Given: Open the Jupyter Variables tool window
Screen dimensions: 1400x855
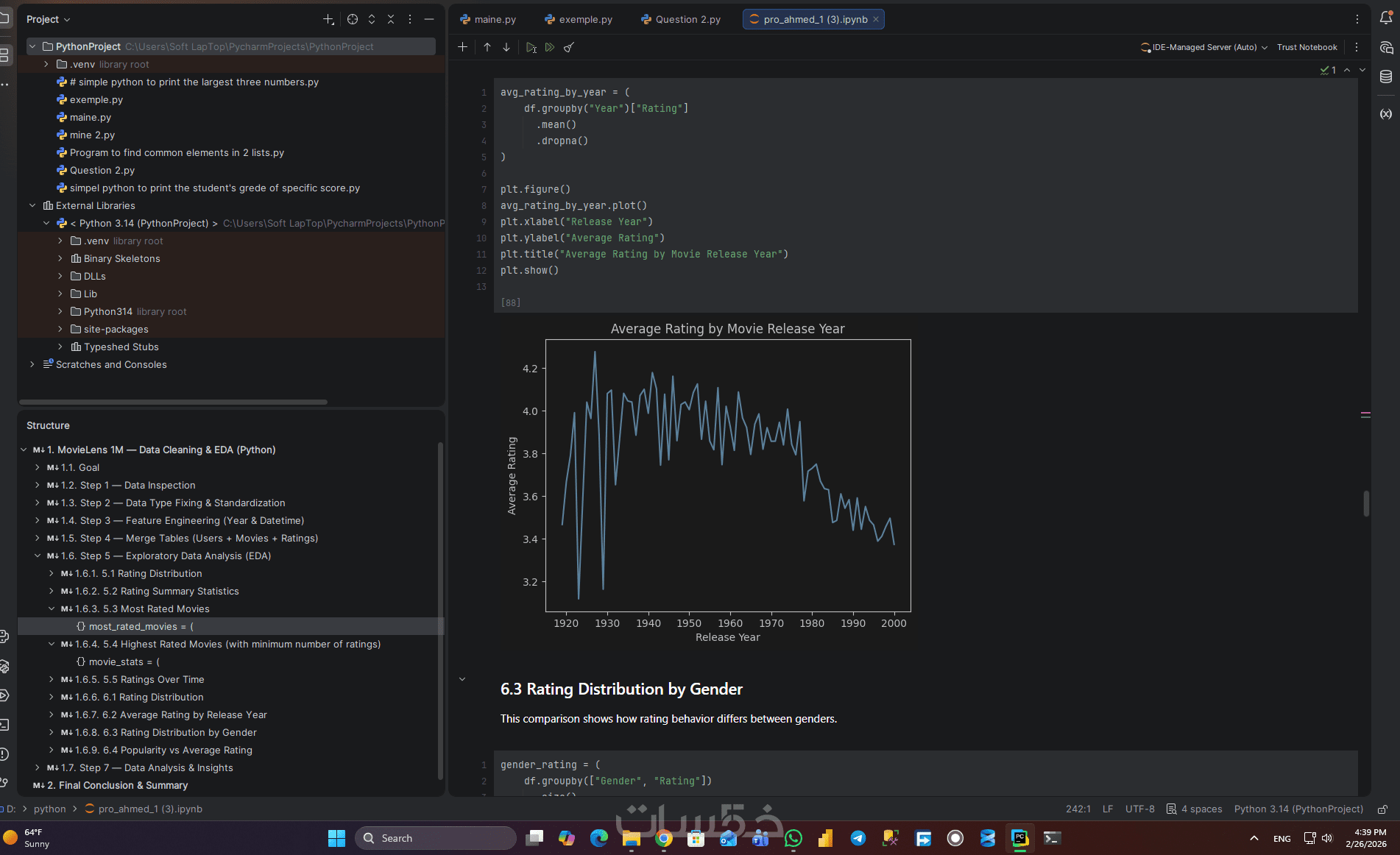Looking at the screenshot, I should pyautogui.click(x=1386, y=113).
